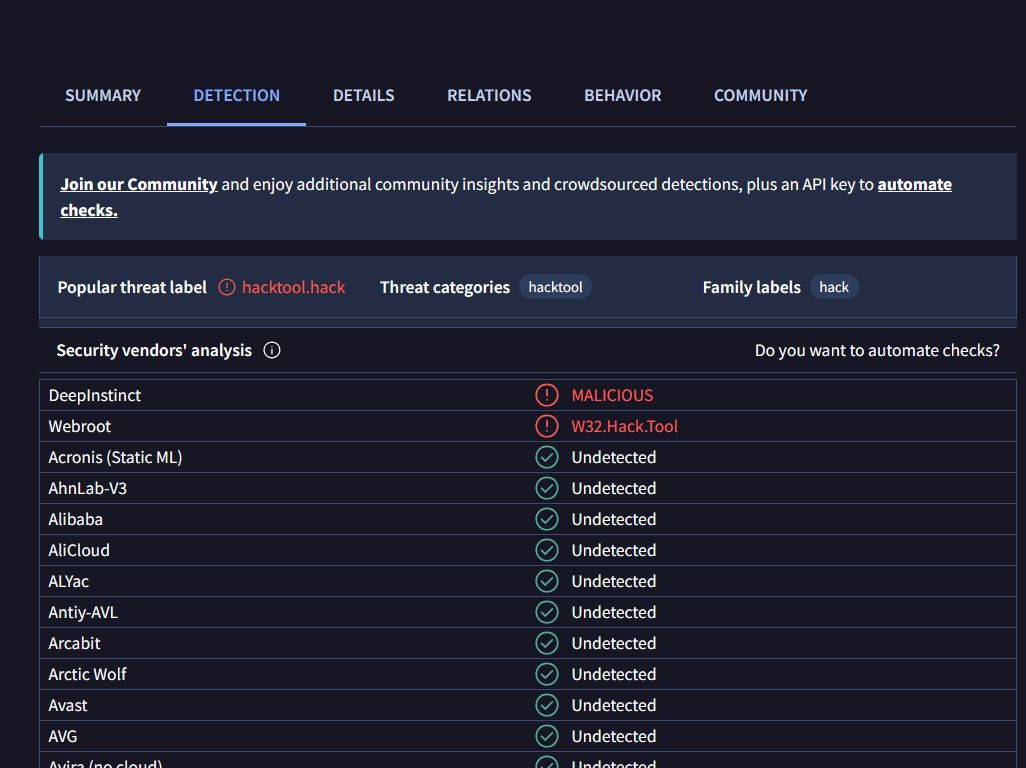Go to the RELATIONS tab
The height and width of the screenshot is (768, 1026).
point(489,96)
